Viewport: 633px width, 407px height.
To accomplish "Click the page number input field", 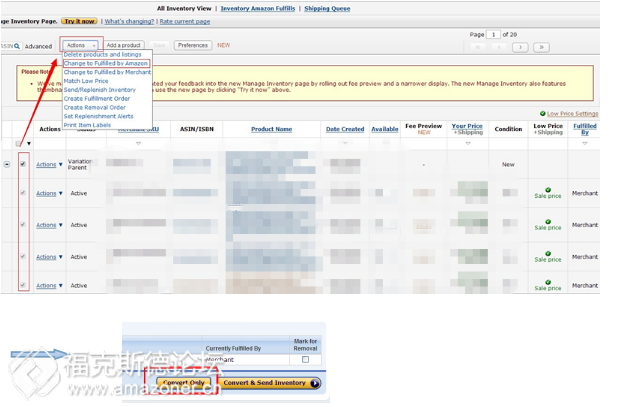I will coord(493,34).
